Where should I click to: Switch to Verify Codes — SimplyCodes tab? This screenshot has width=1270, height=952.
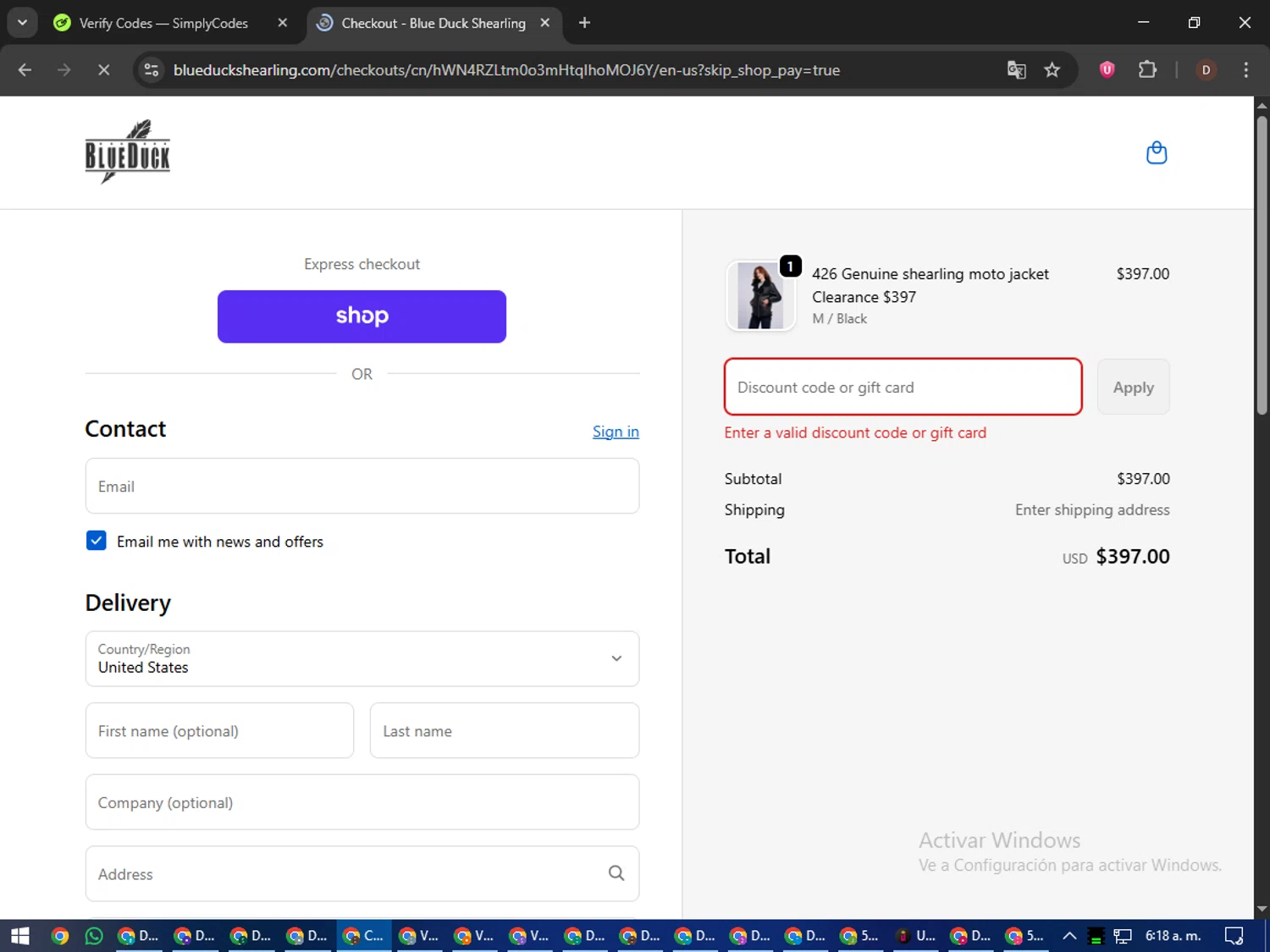coord(163,23)
